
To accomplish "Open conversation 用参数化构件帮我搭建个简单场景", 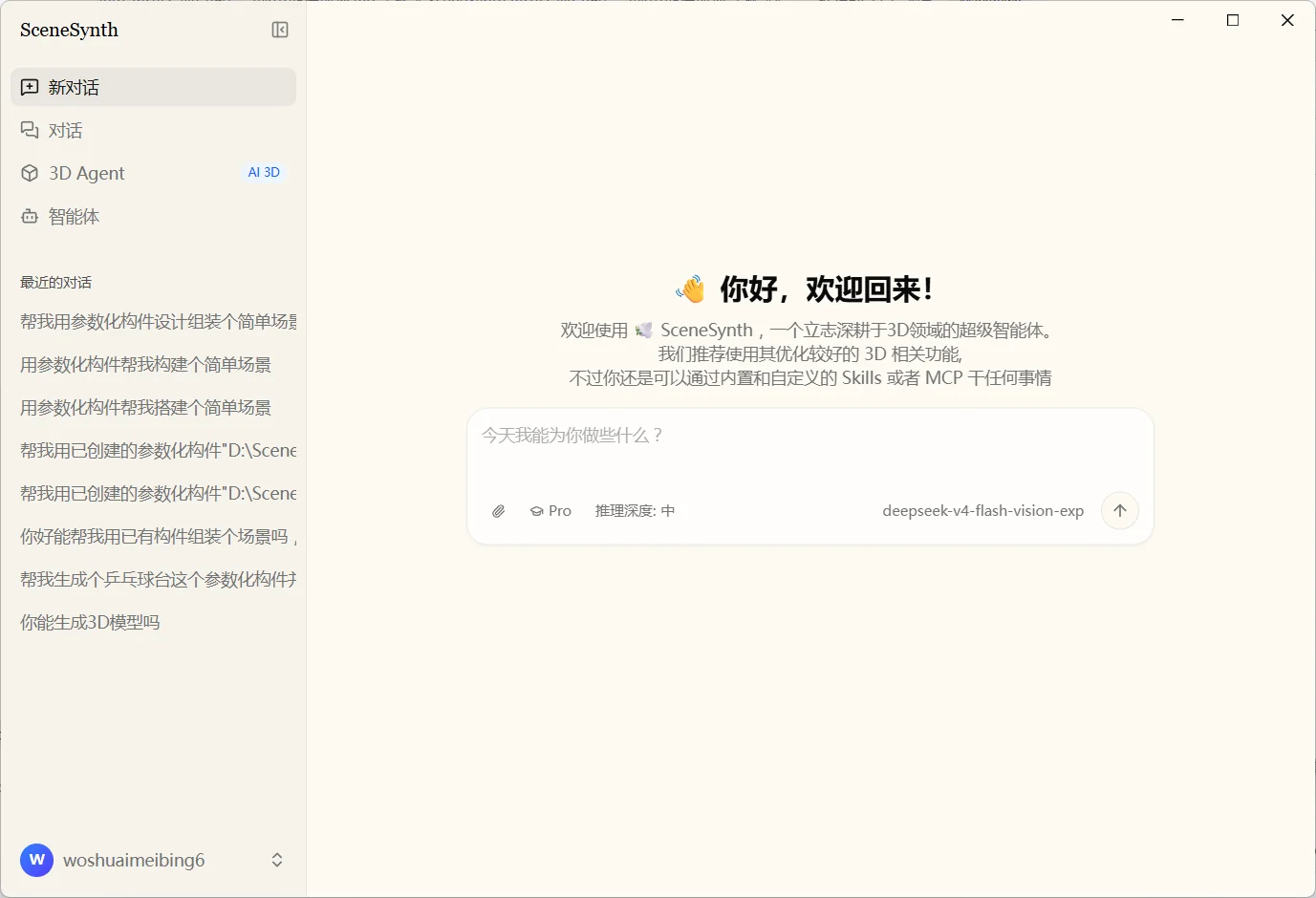I will click(146, 407).
